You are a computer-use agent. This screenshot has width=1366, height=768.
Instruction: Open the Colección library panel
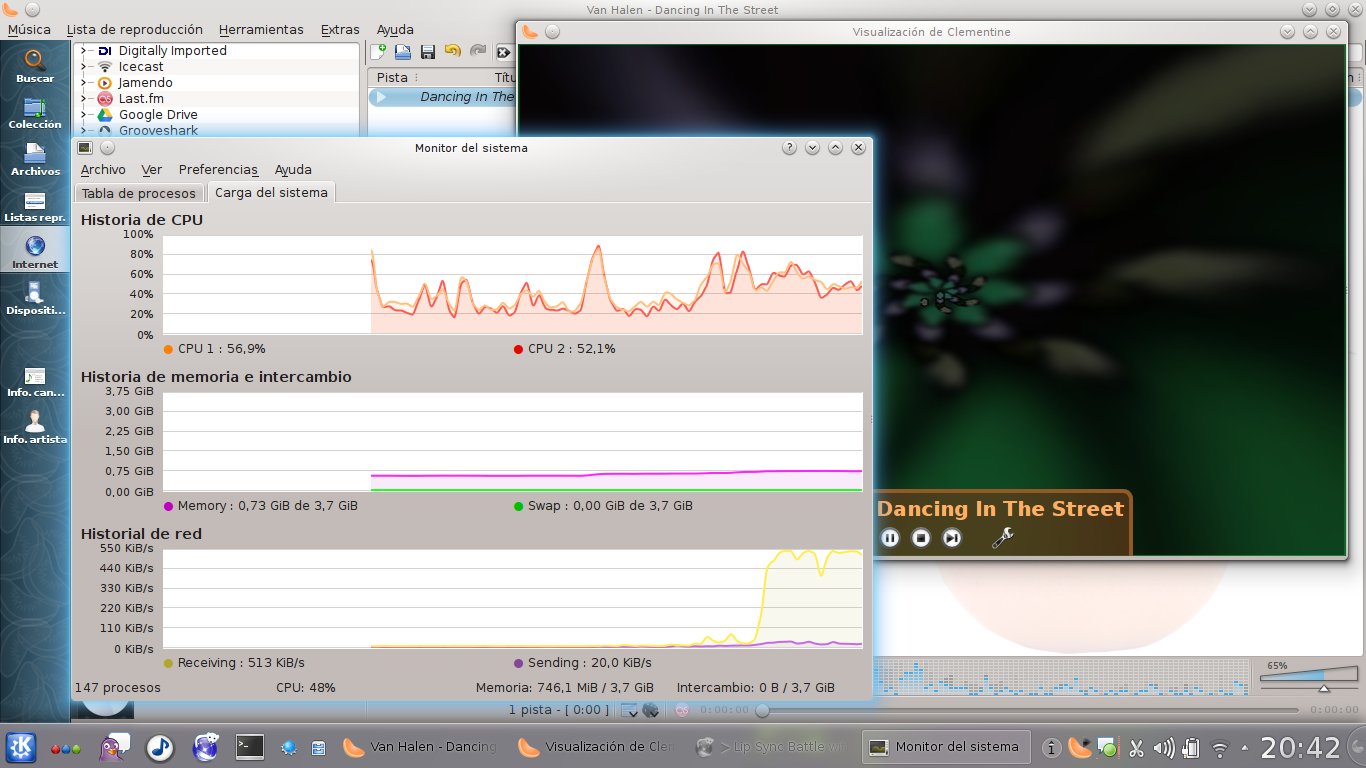coord(35,113)
